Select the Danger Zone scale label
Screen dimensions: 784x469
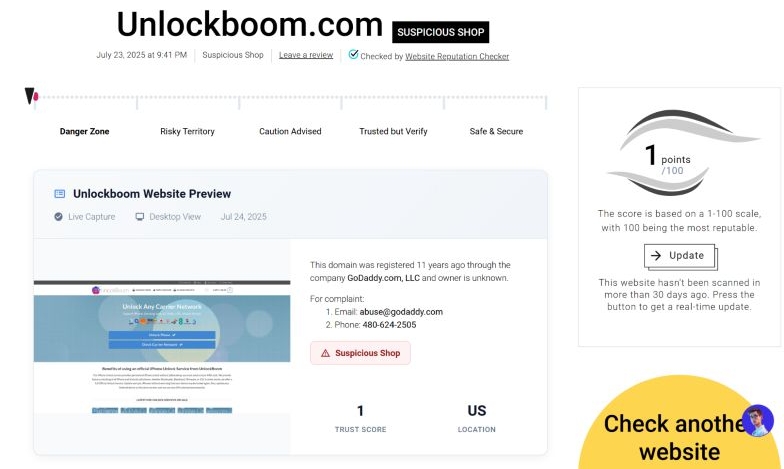click(x=85, y=132)
